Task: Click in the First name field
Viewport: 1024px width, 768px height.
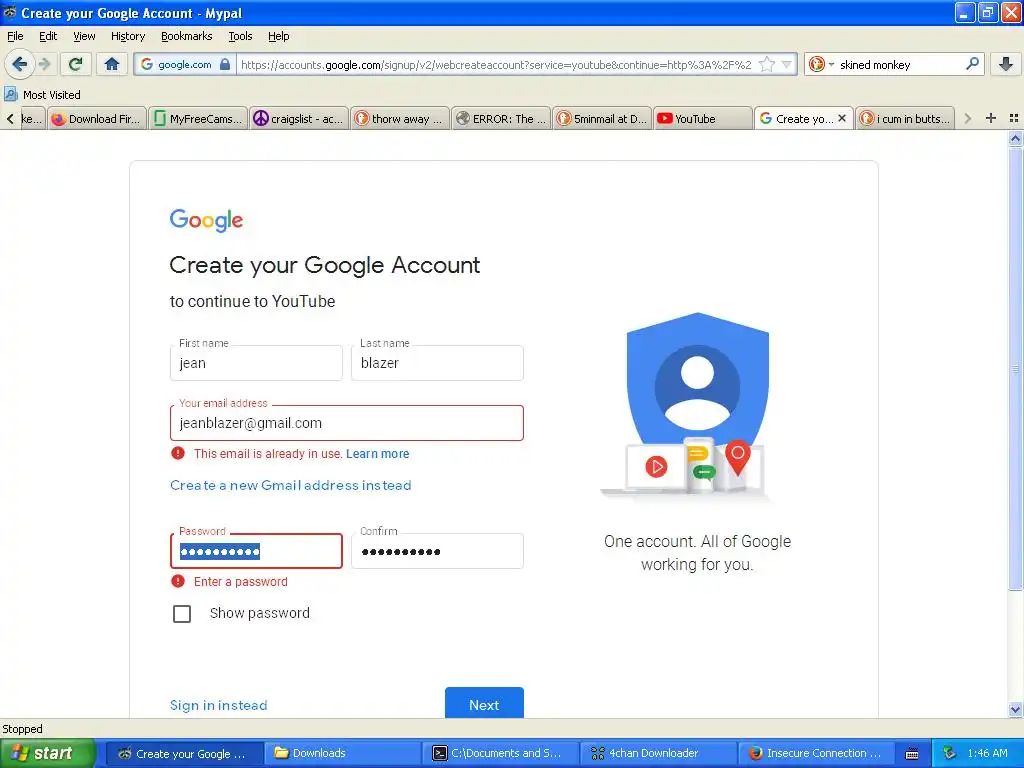Action: [256, 363]
